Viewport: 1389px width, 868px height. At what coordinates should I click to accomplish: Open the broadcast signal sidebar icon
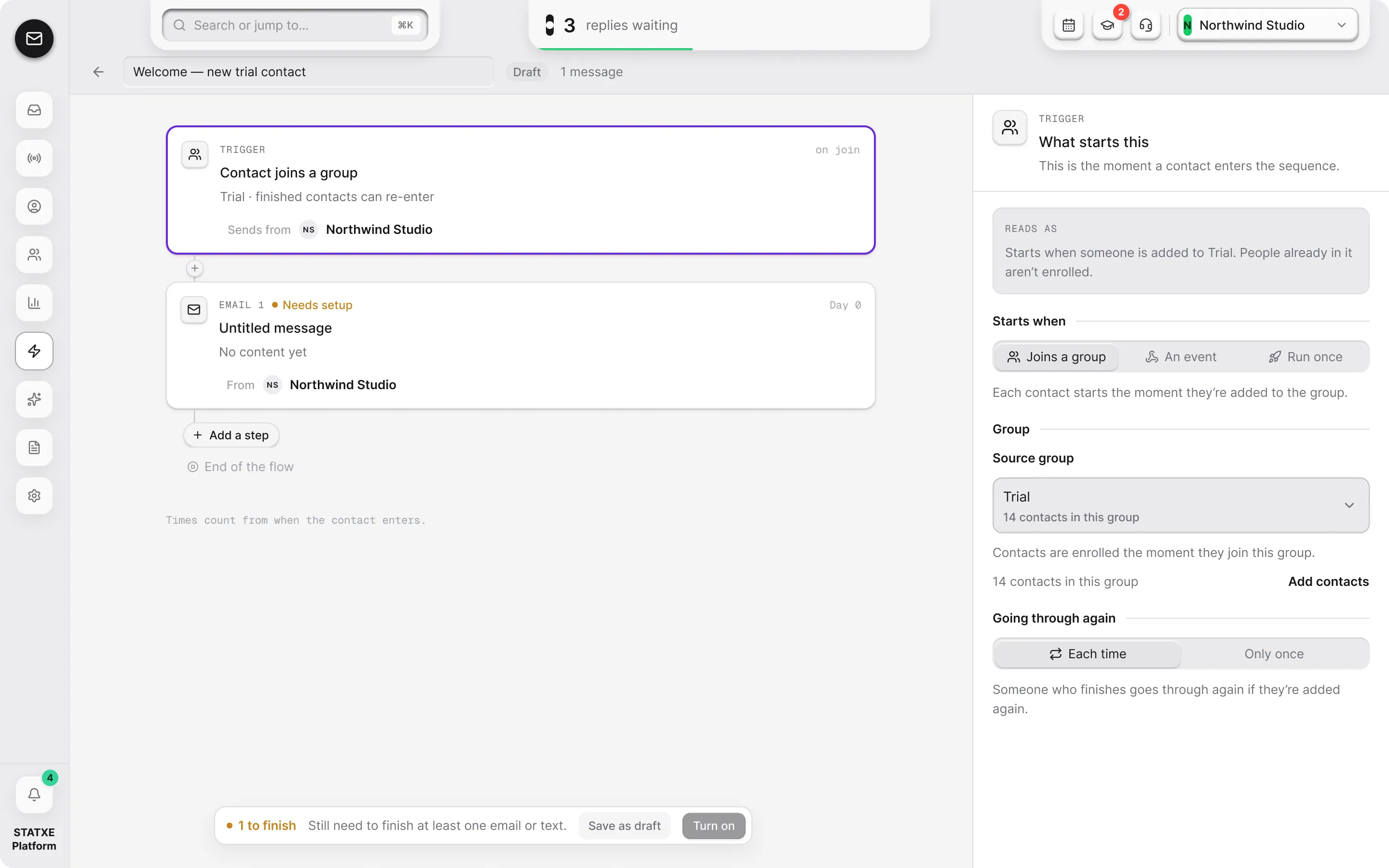point(34,158)
